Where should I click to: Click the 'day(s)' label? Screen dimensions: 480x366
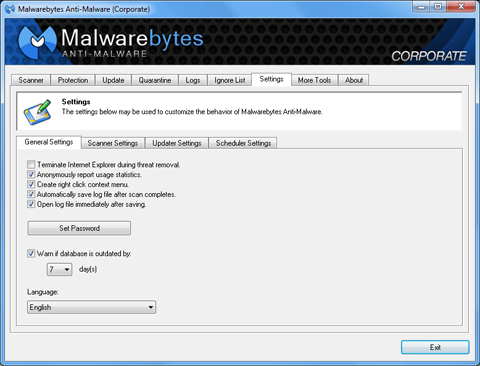(88, 269)
